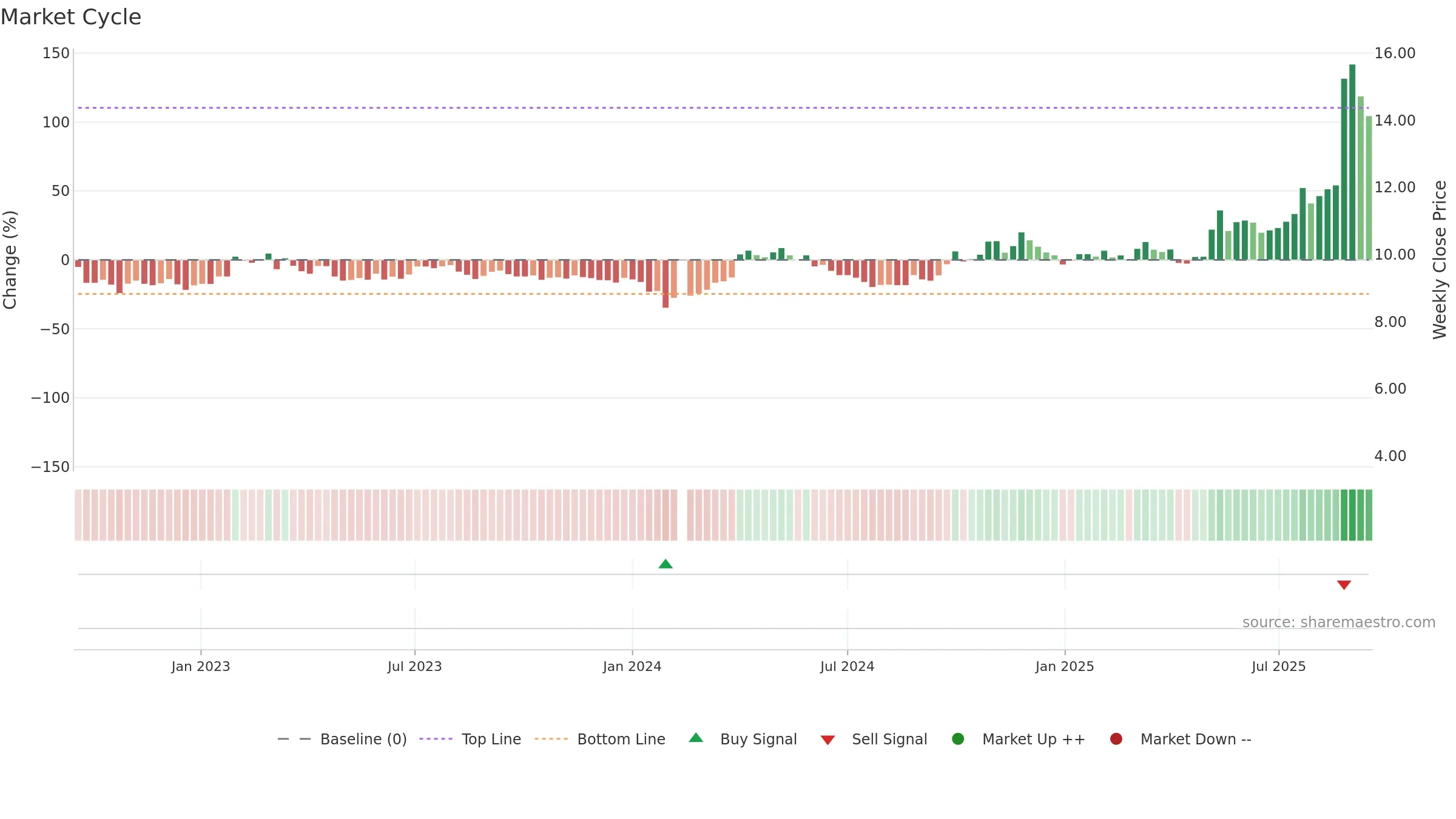The image size is (1456, 819).
Task: Click the red Sell Signal triangle marker on the chart
Action: coord(1344,585)
